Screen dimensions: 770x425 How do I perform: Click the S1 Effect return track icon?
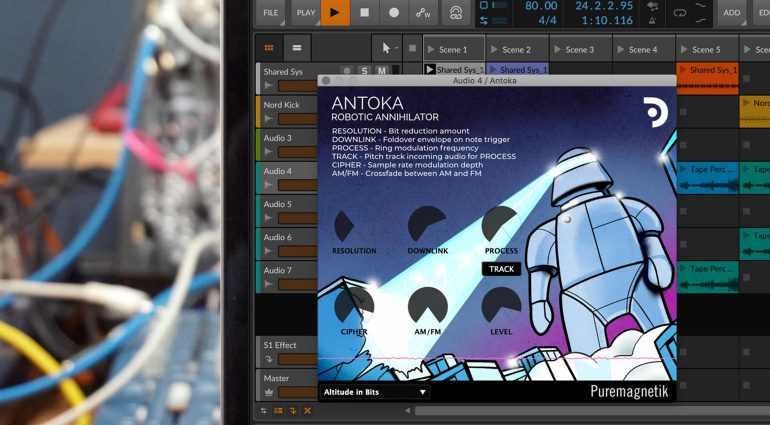tap(269, 359)
